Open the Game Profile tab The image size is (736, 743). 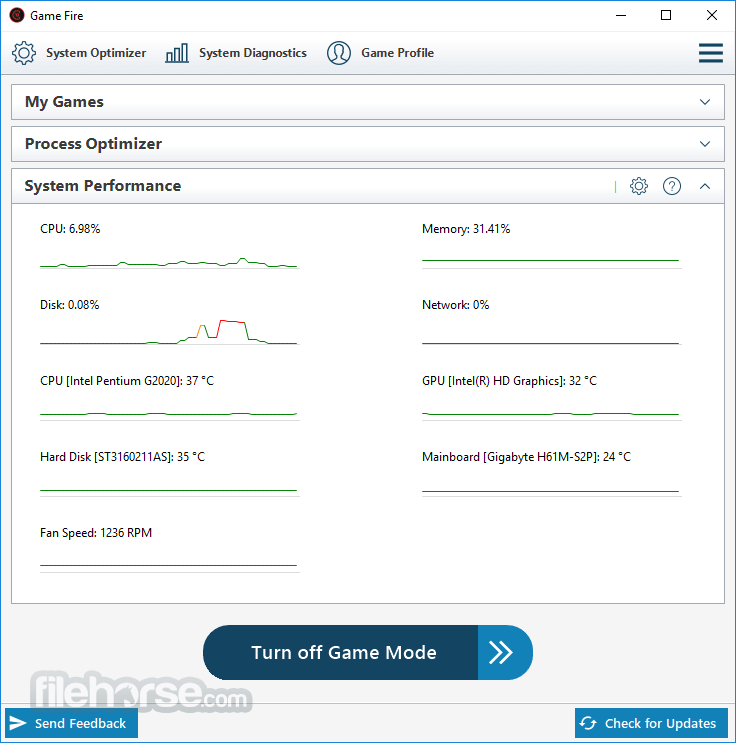(380, 53)
